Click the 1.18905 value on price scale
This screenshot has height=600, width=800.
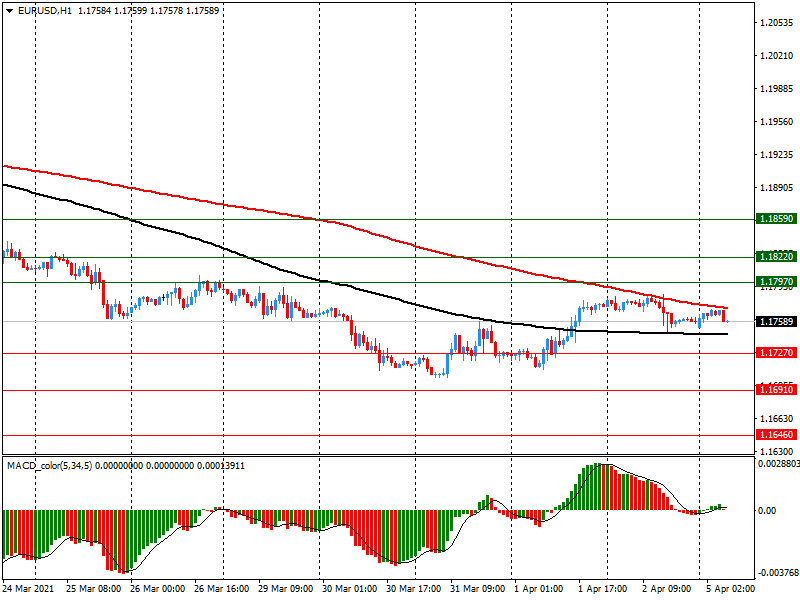pos(776,188)
